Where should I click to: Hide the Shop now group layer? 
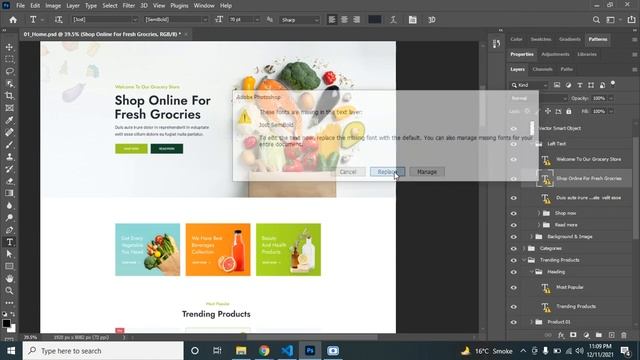513,213
